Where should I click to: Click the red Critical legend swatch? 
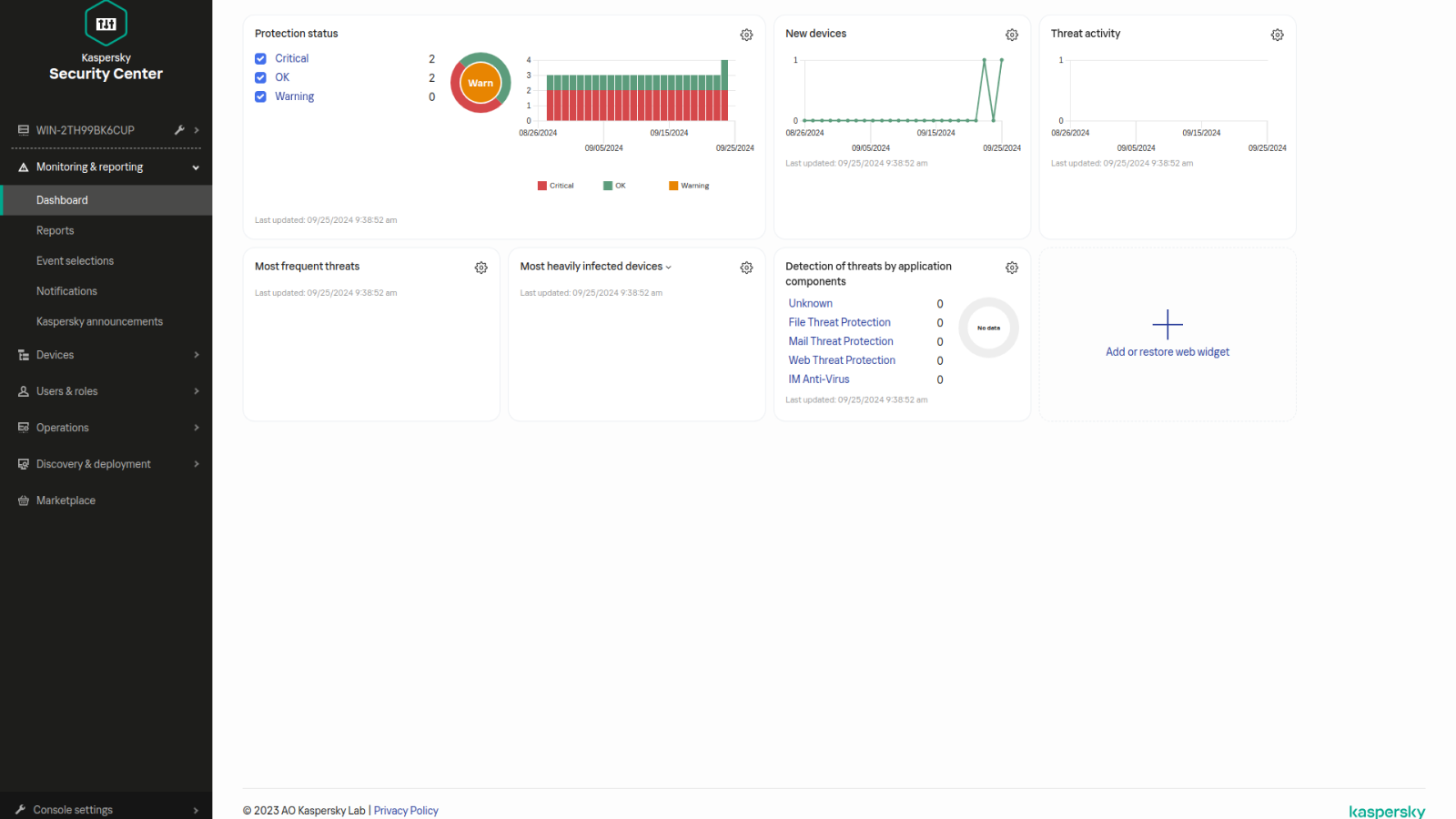coord(542,186)
